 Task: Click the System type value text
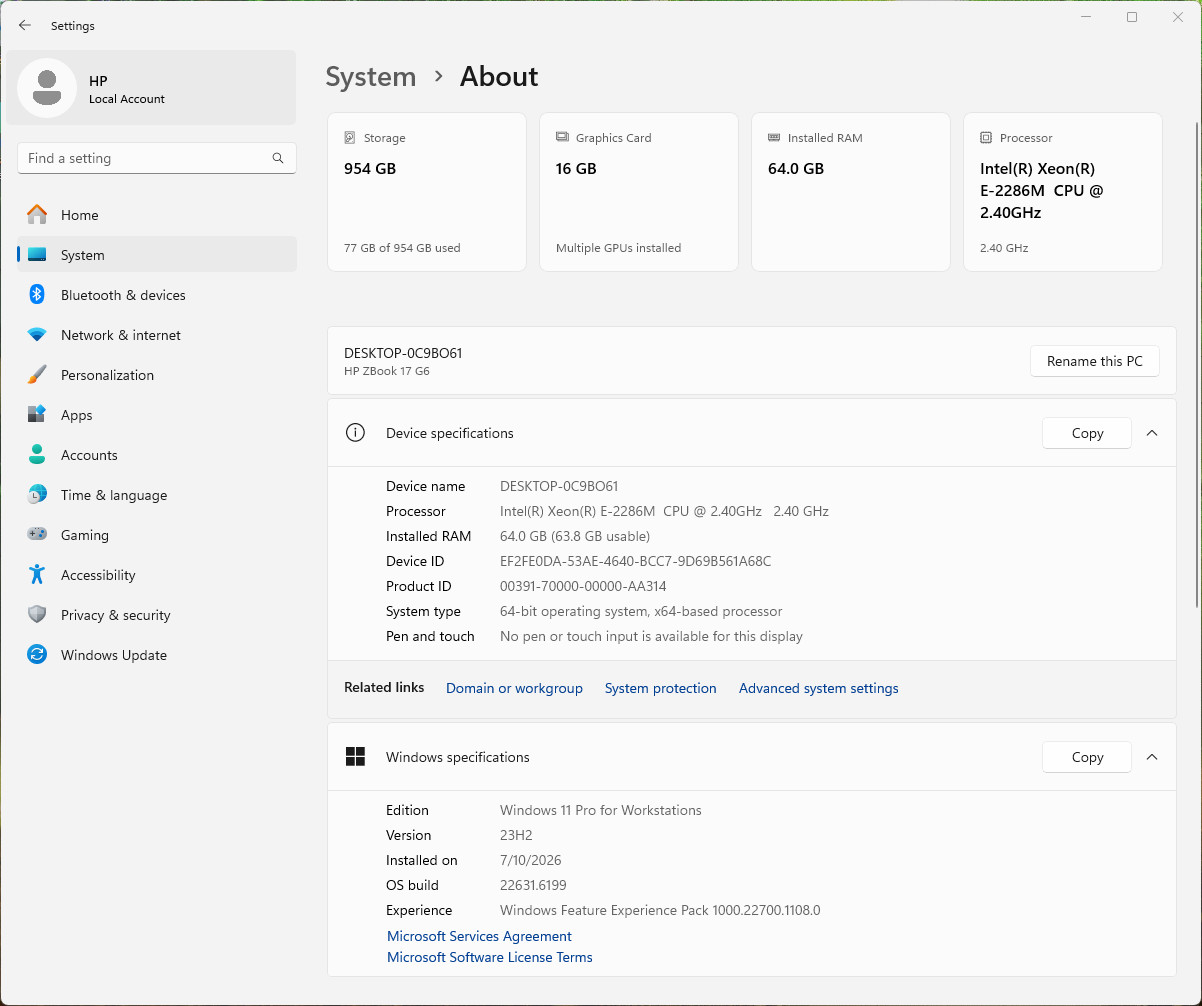(x=641, y=611)
